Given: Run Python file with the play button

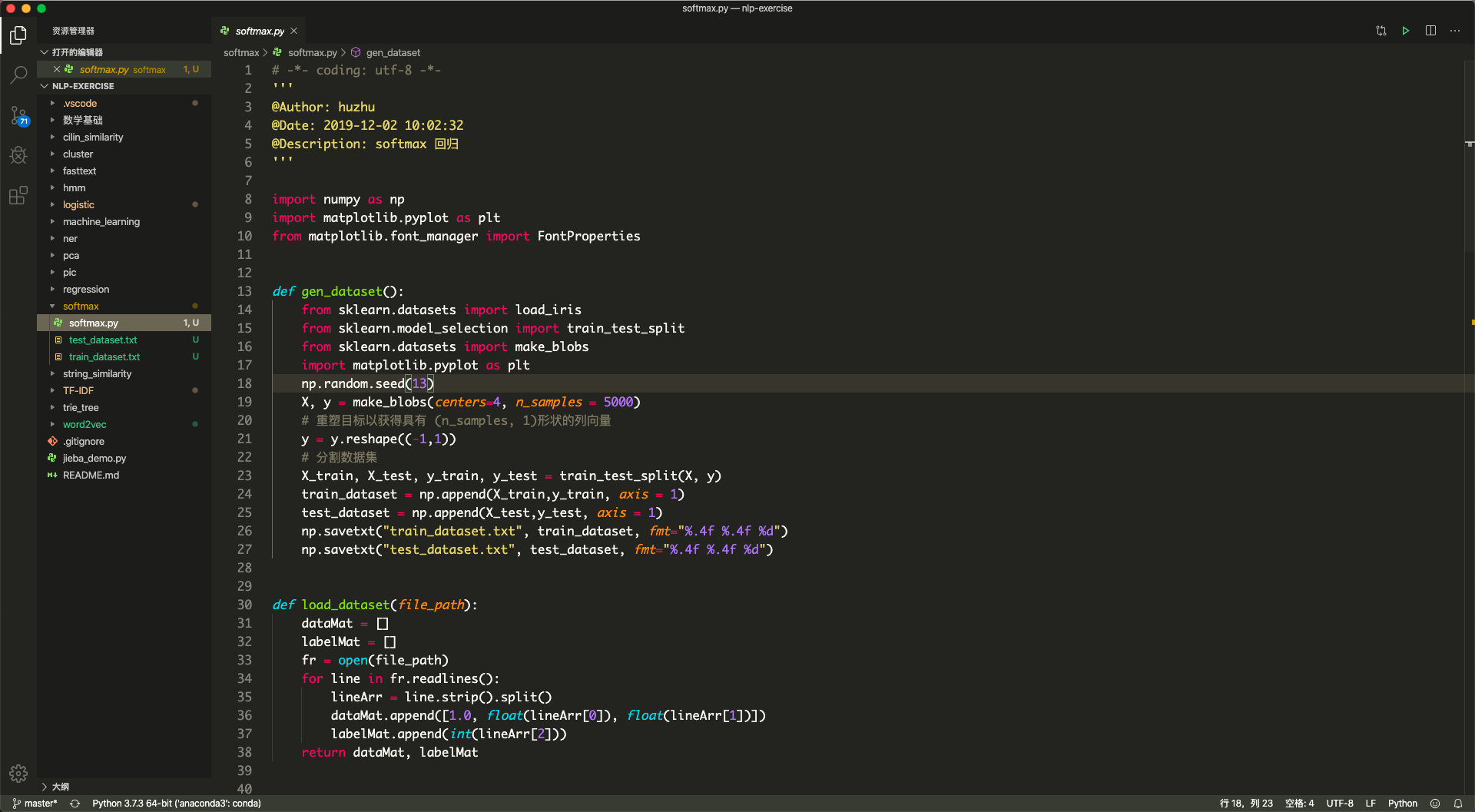Looking at the screenshot, I should pyautogui.click(x=1405, y=31).
